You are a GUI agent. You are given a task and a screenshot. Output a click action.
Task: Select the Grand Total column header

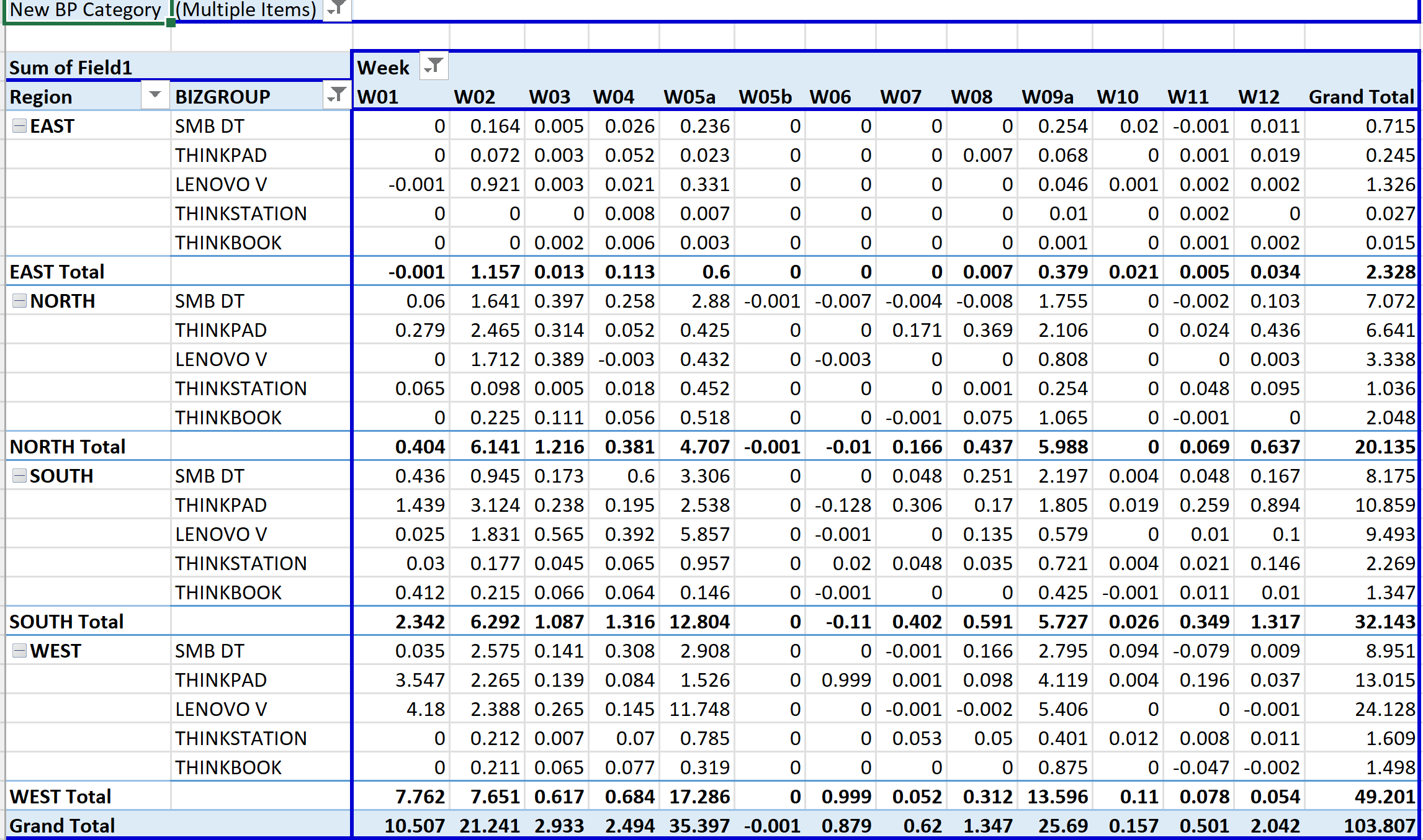tap(1360, 97)
